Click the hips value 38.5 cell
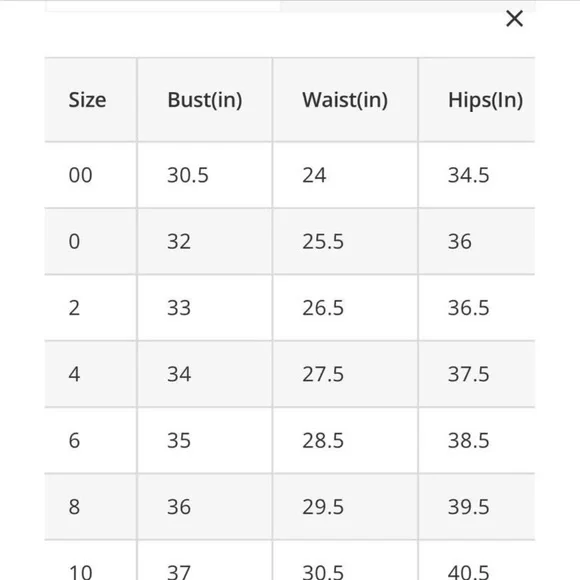 (477, 440)
